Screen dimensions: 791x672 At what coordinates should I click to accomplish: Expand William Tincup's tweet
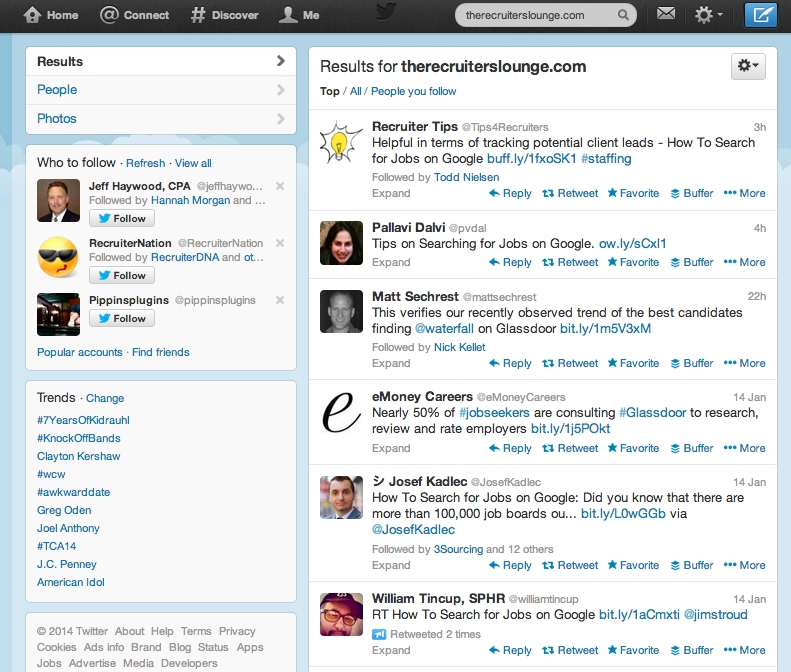391,650
